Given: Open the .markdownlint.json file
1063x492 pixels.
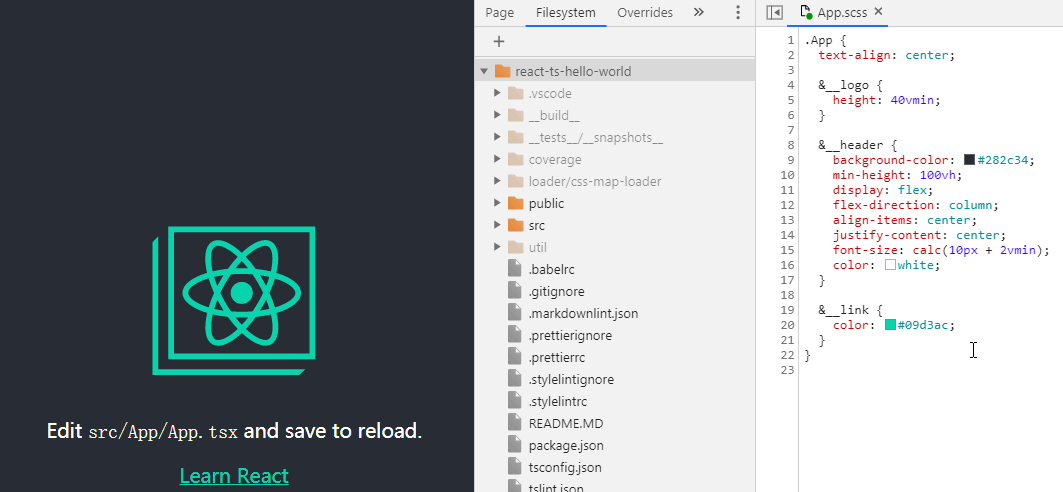Looking at the screenshot, I should point(583,313).
